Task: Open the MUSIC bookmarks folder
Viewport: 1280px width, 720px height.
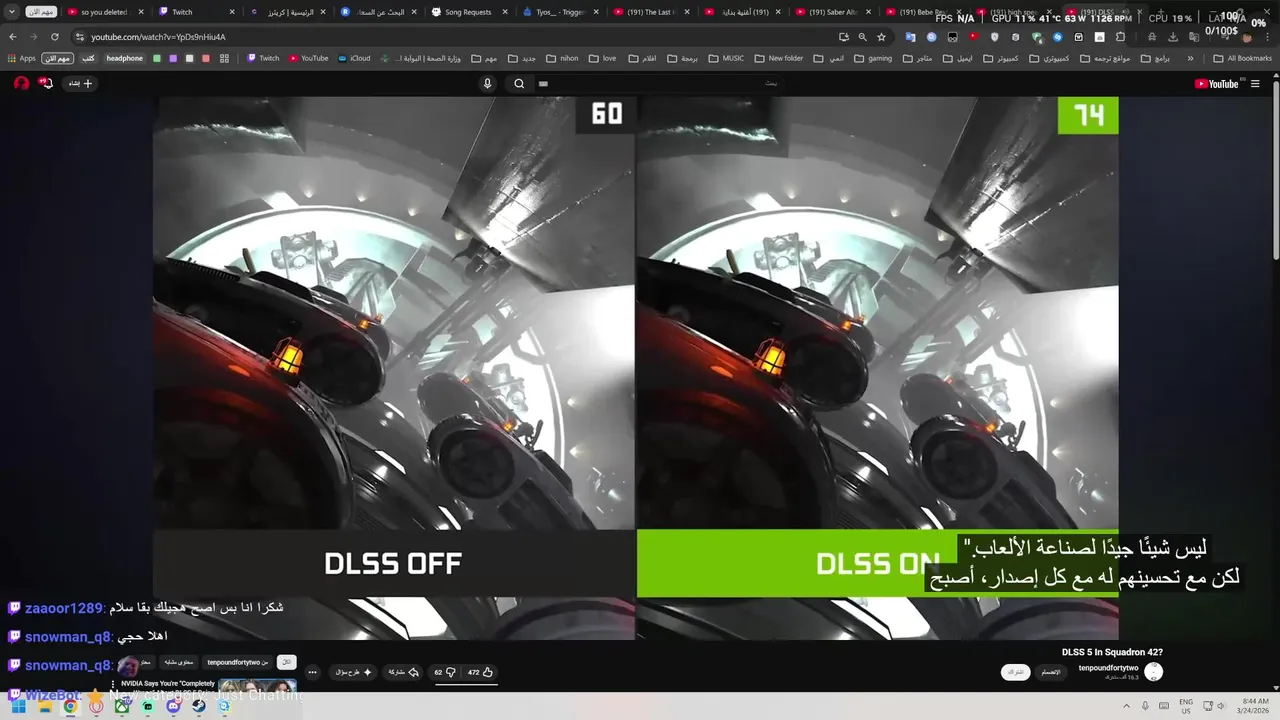Action: click(726, 58)
